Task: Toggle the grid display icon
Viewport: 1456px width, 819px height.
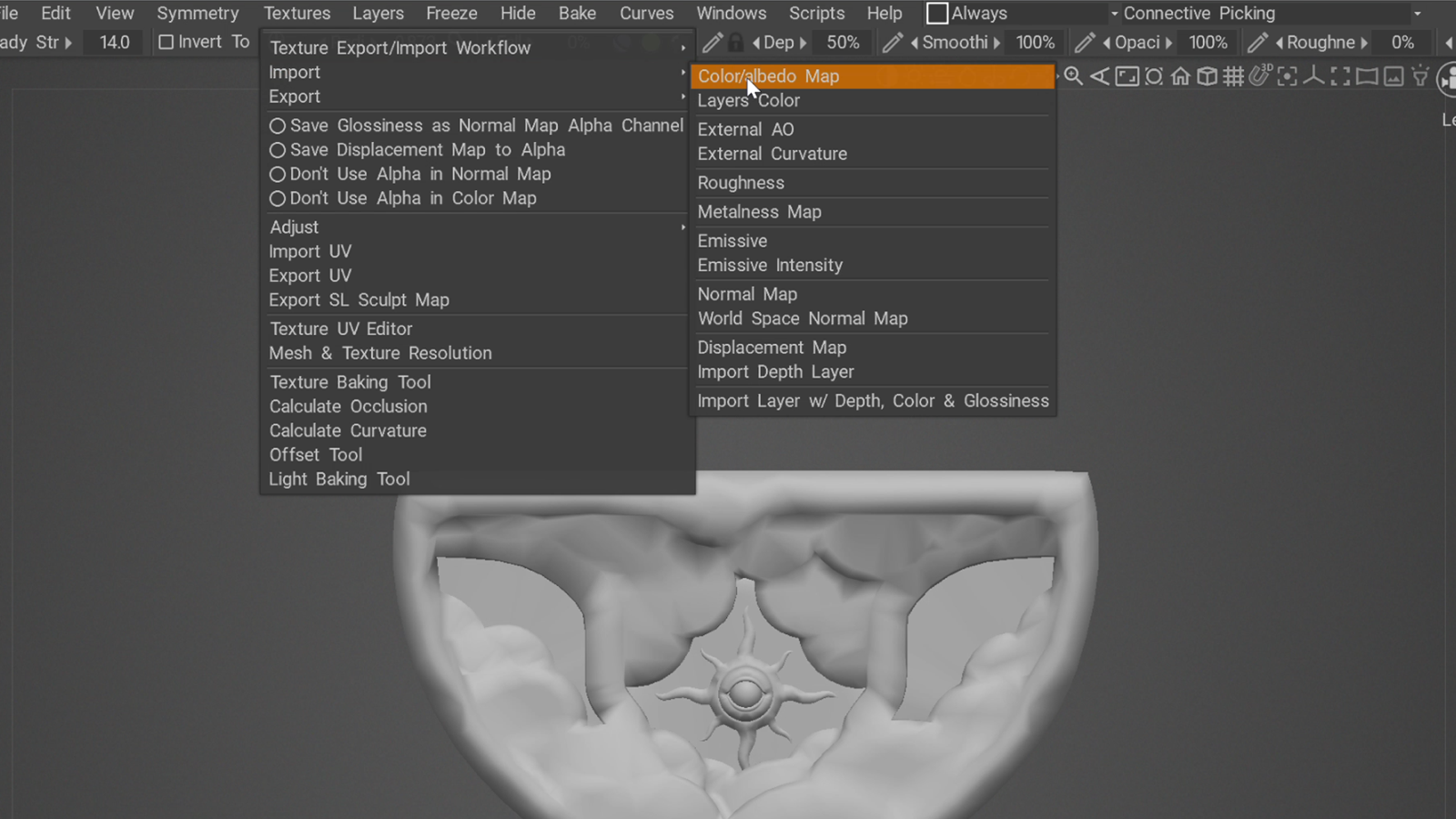Action: pos(1233,76)
